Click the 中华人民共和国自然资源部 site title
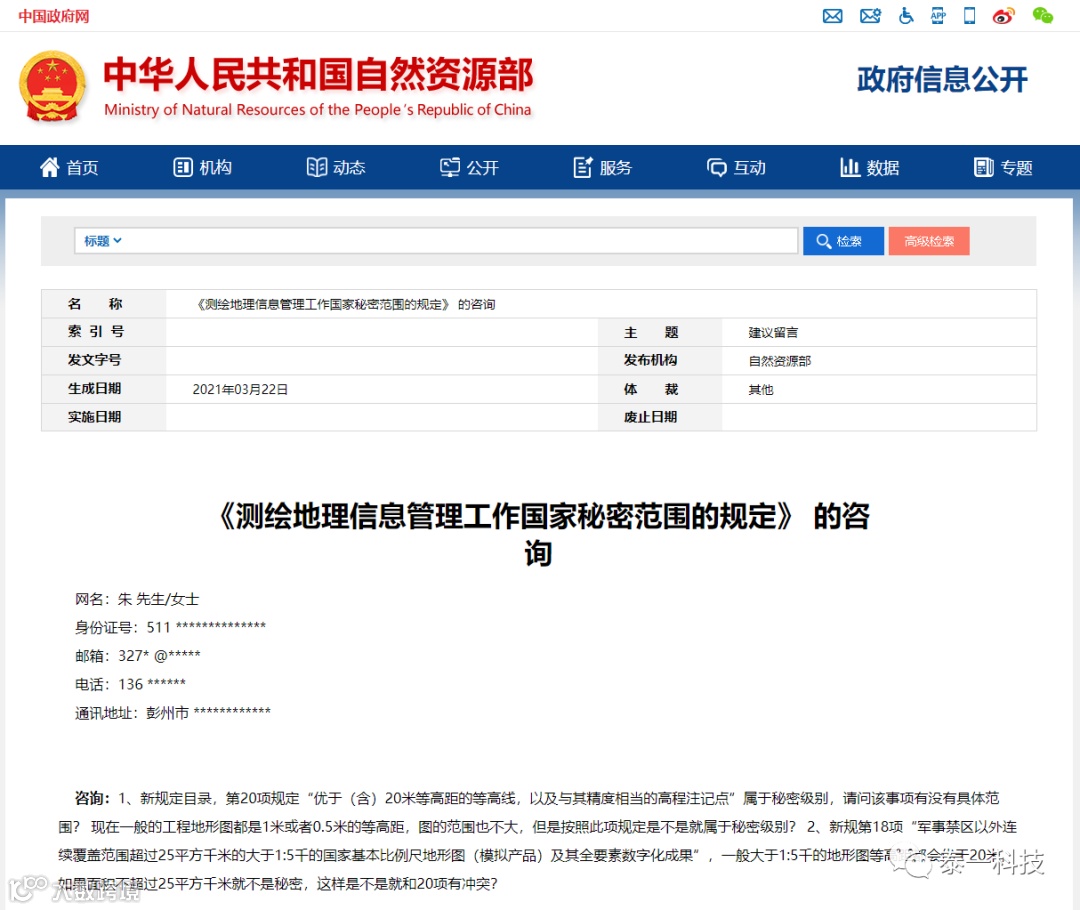 pos(318,74)
